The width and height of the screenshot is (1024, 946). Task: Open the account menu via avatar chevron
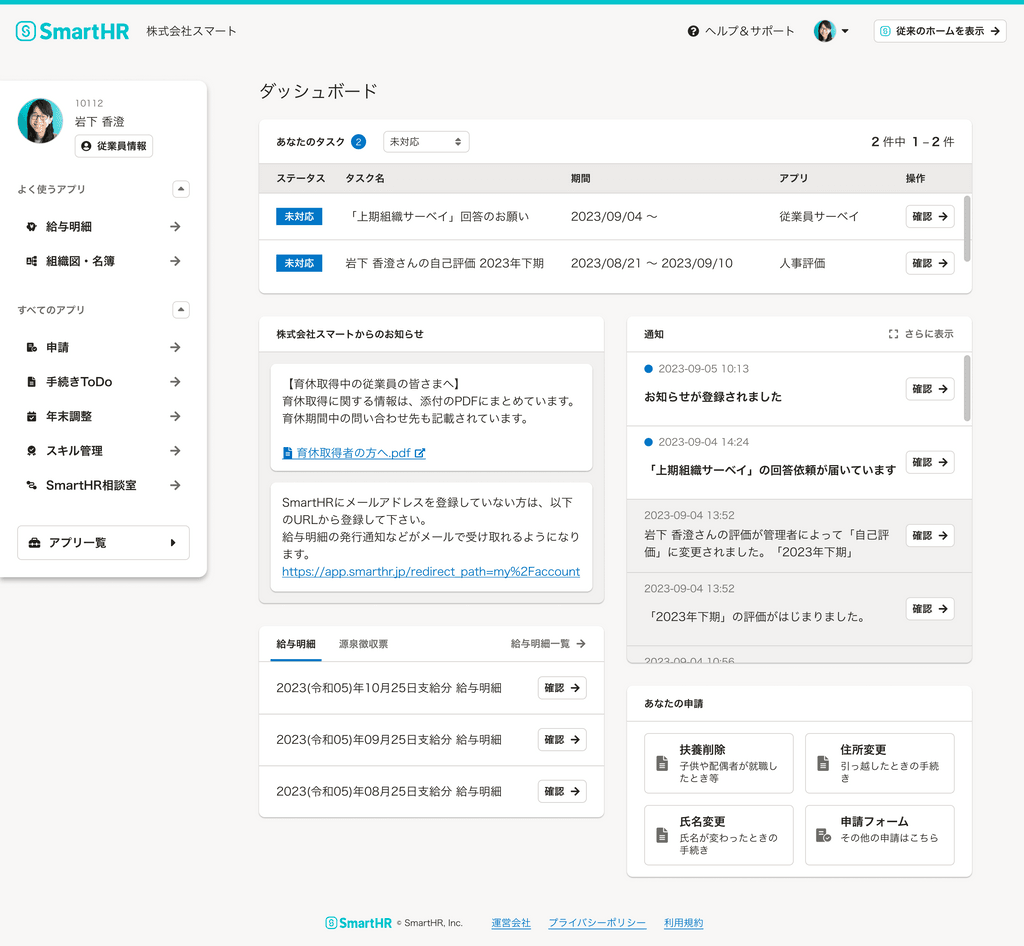(x=846, y=31)
